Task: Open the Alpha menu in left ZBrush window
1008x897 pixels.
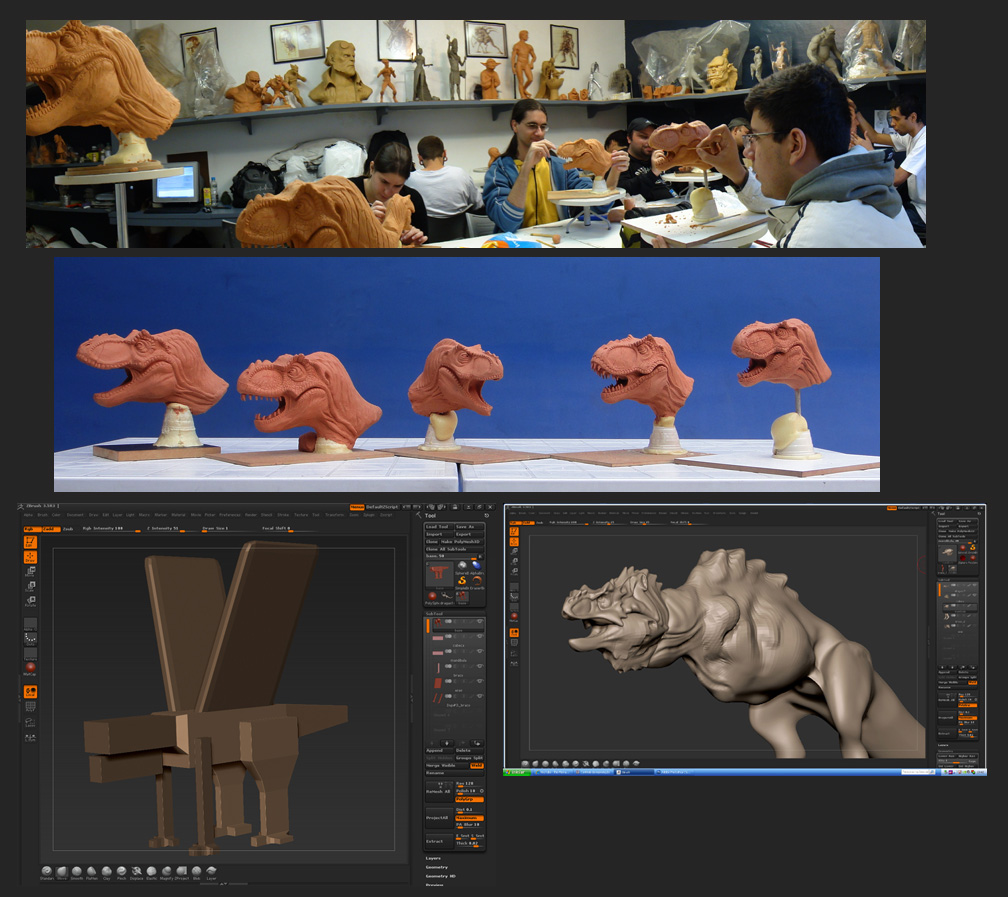Action: pyautogui.click(x=28, y=515)
